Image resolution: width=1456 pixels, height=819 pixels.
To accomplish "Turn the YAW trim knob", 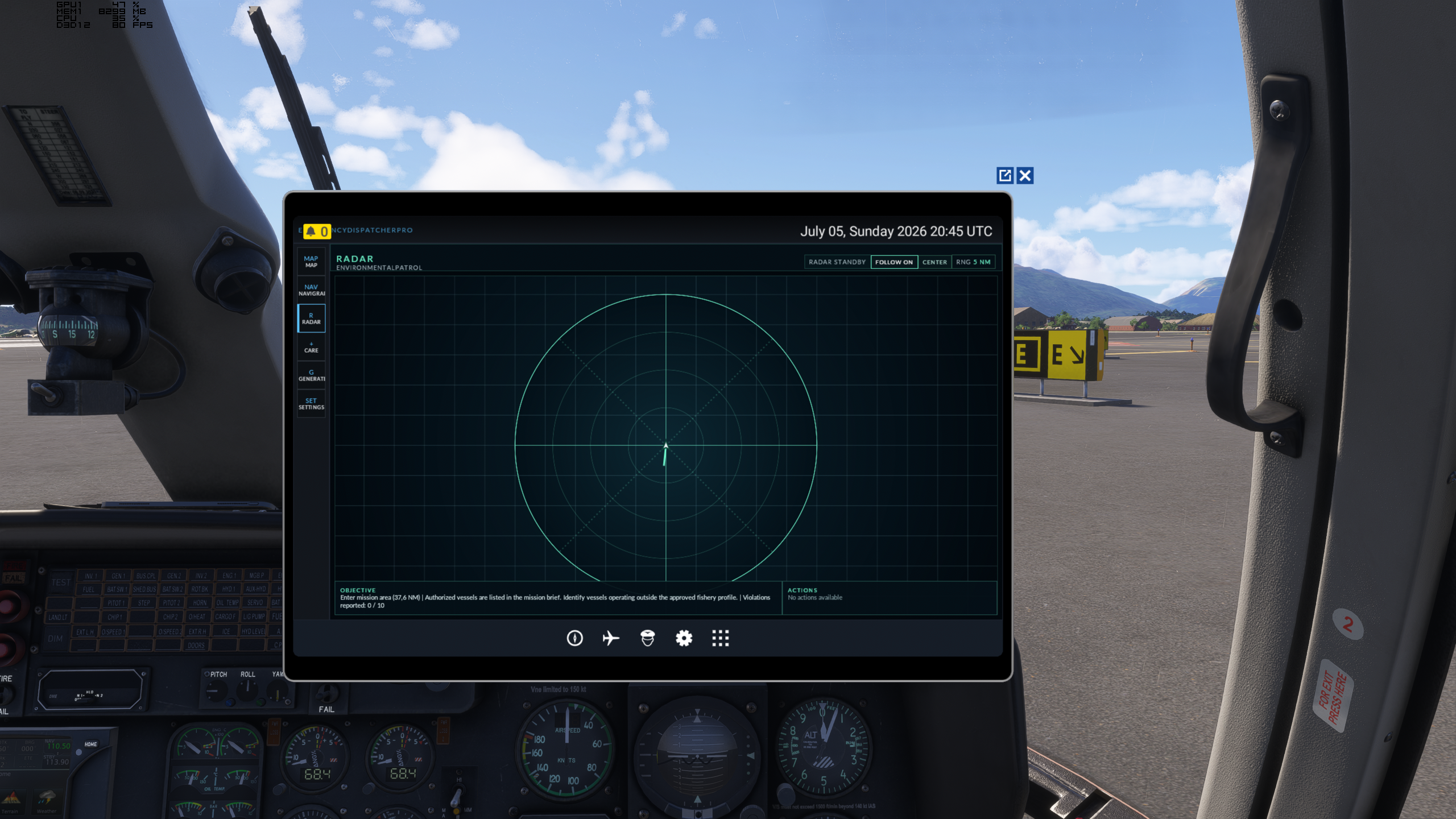I will click(277, 692).
